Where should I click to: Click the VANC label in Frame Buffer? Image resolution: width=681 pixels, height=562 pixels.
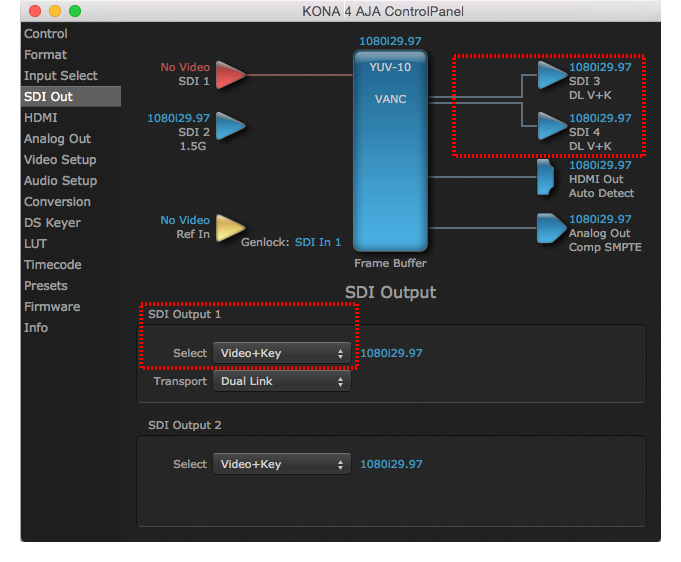[390, 99]
